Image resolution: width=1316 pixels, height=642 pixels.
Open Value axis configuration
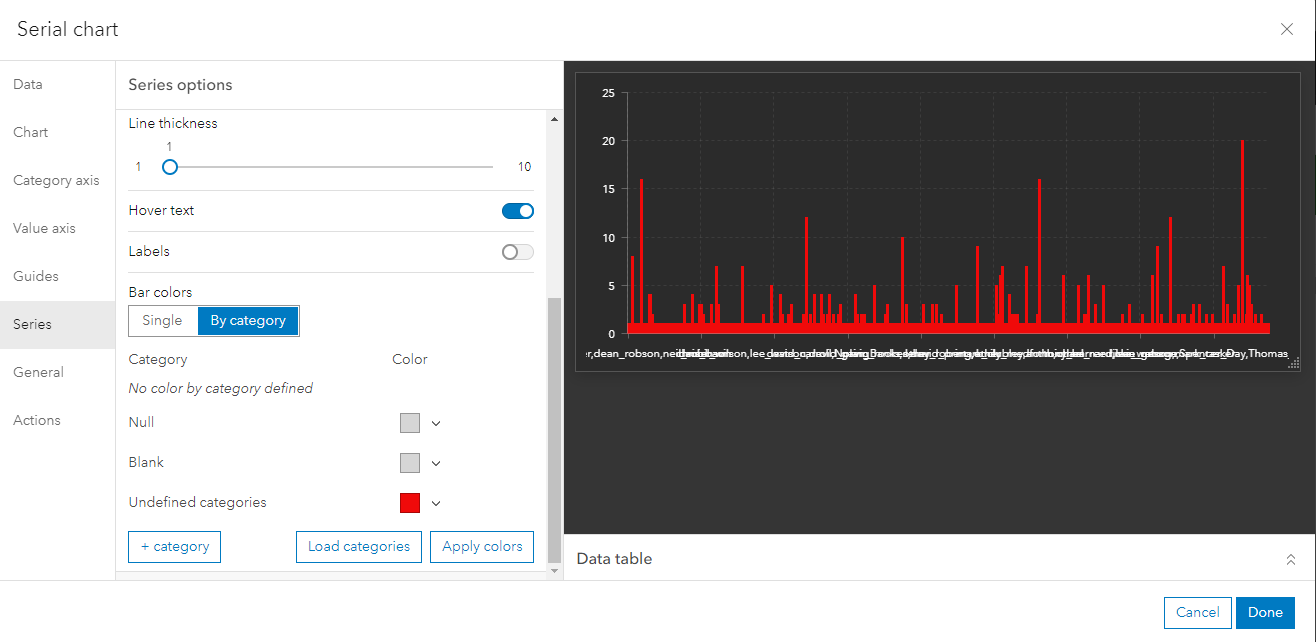coord(45,228)
